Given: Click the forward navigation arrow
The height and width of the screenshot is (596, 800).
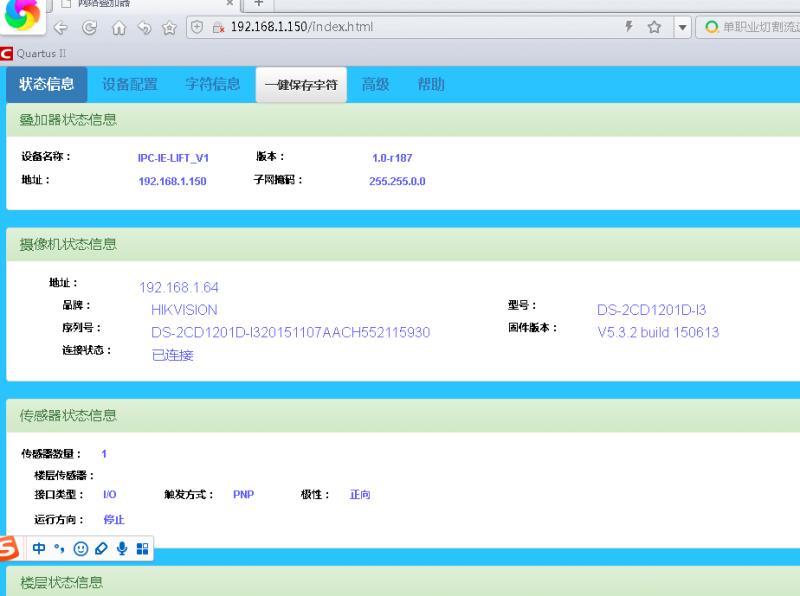Looking at the screenshot, I should point(145,28).
